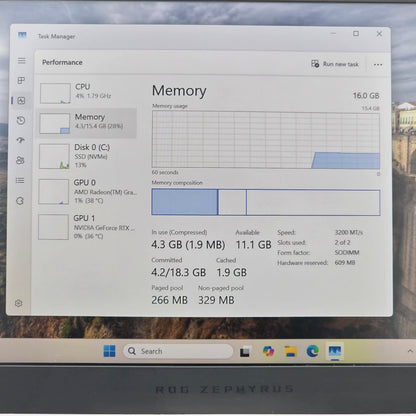Expand the system tray hidden icons chevron
The height and width of the screenshot is (416, 416).
tap(410, 351)
